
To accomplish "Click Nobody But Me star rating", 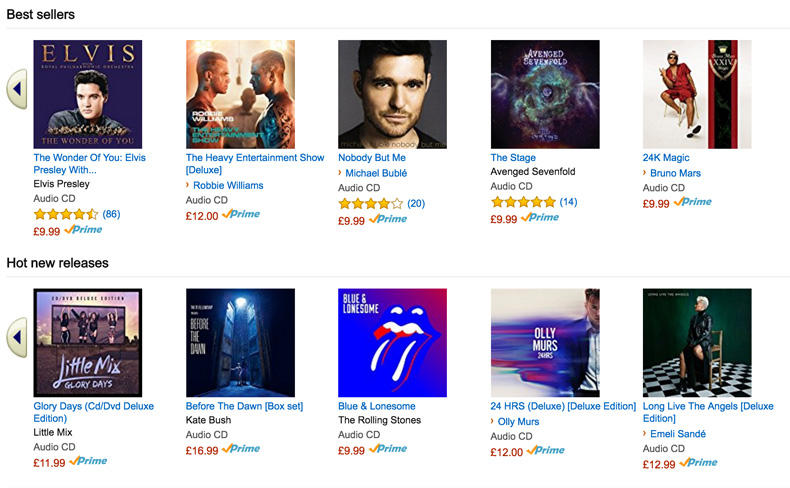I will 370,204.
